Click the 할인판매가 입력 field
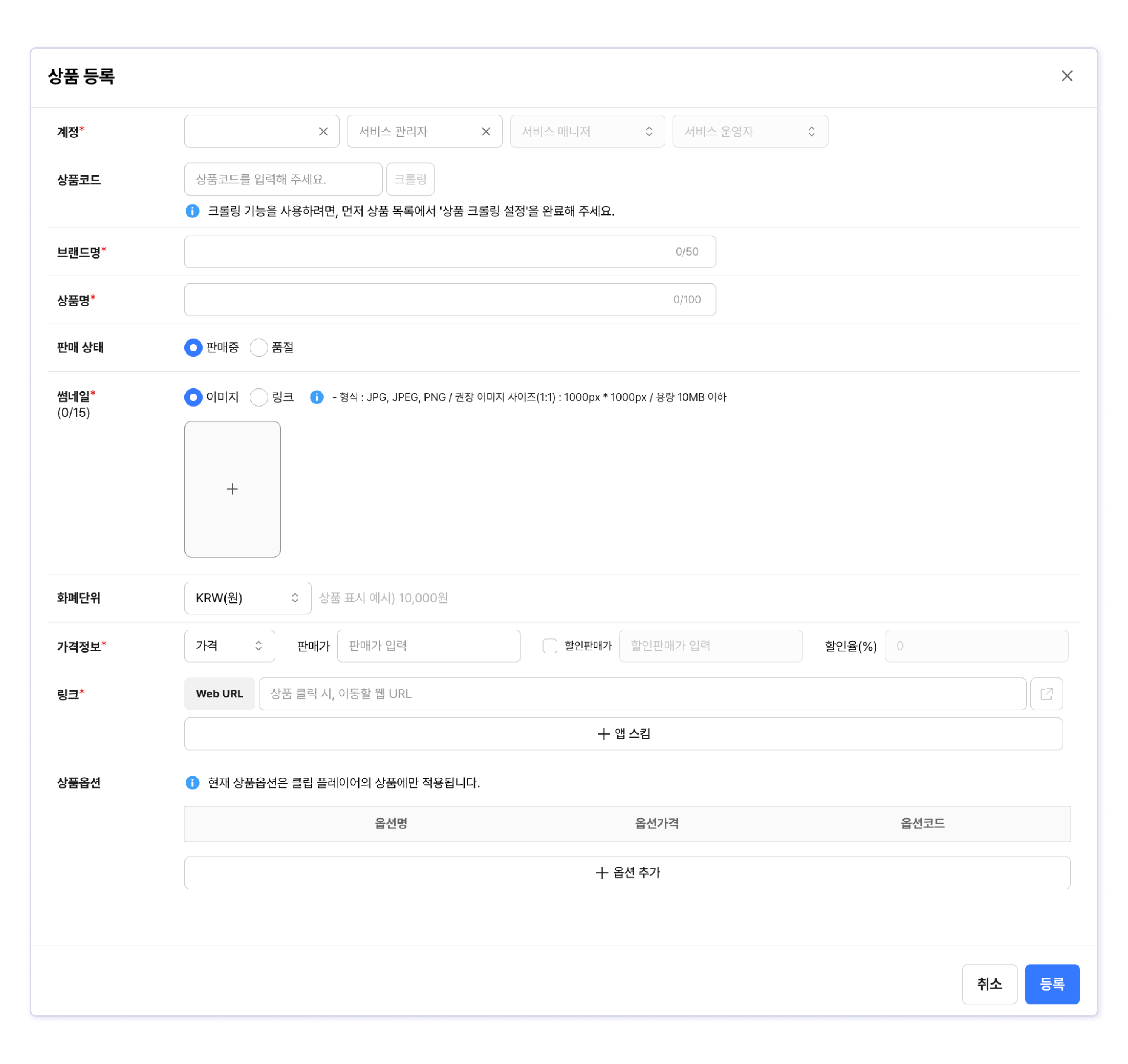1128x1064 pixels. (x=711, y=646)
